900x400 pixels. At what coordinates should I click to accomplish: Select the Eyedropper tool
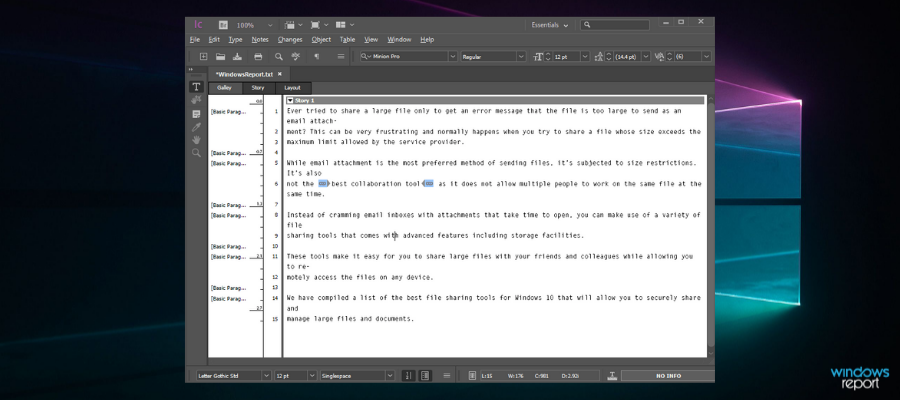point(197,127)
